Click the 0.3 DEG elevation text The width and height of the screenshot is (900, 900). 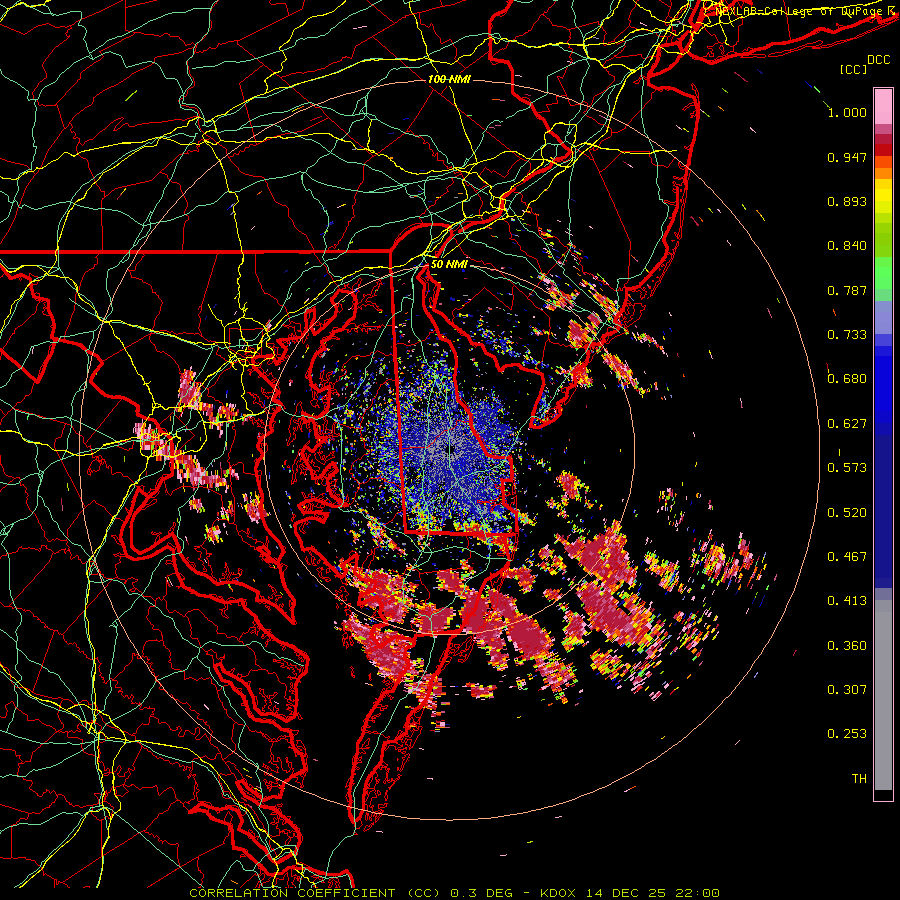(x=483, y=893)
